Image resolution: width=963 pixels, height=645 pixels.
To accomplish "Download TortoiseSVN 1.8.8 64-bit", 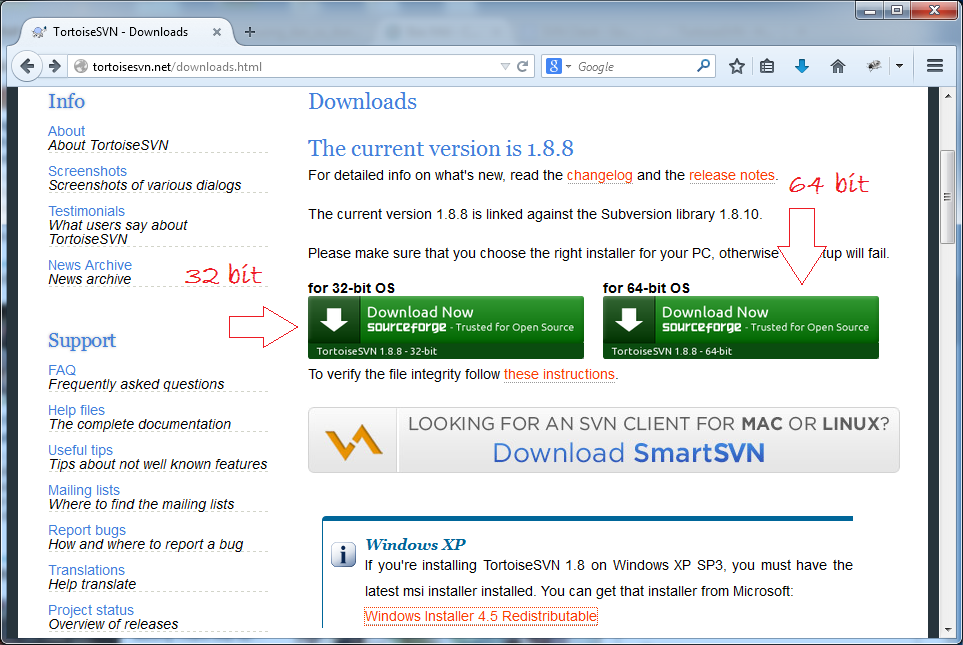I will point(741,327).
